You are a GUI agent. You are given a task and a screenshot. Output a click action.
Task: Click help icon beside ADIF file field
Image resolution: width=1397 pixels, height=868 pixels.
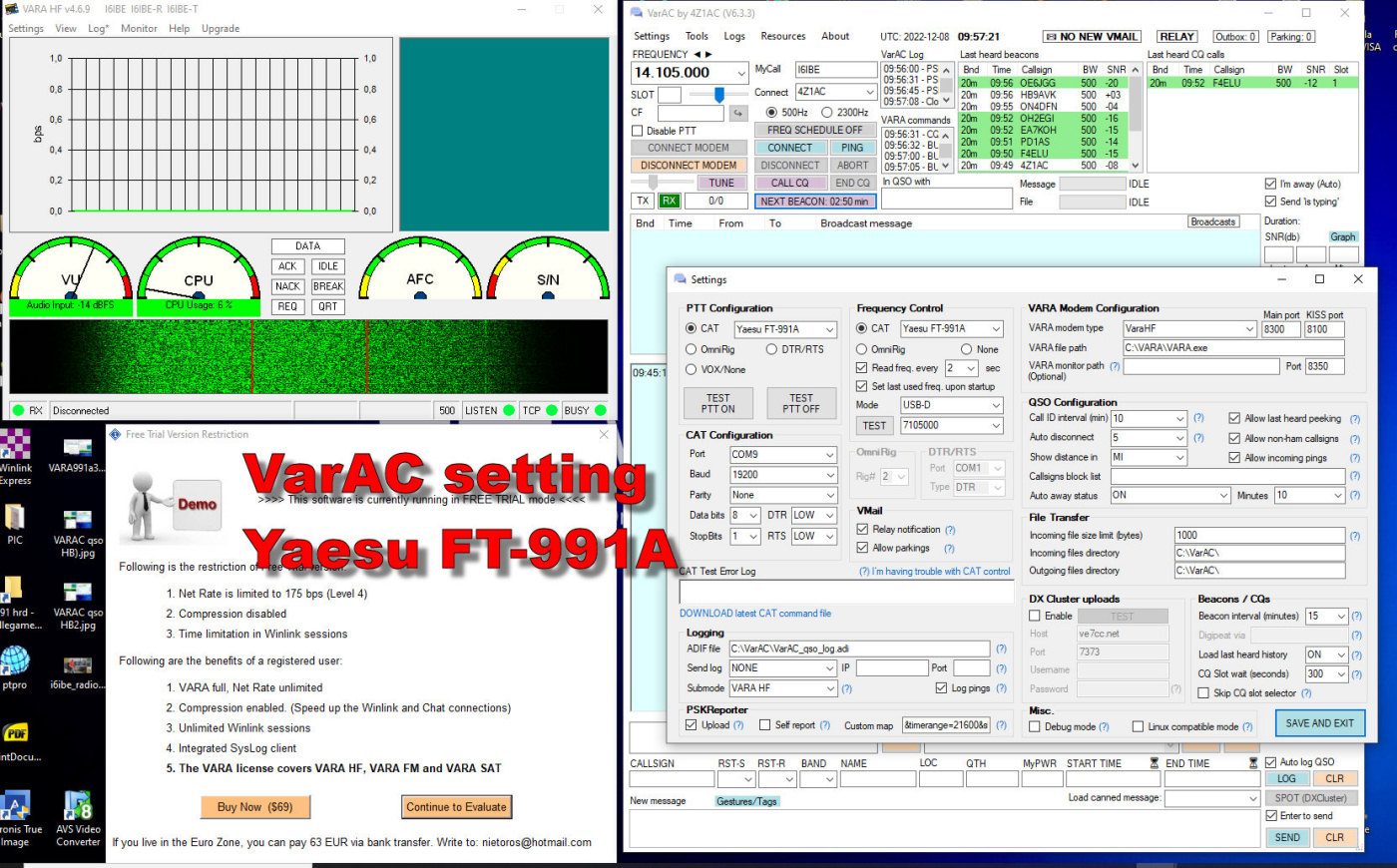tap(1001, 649)
